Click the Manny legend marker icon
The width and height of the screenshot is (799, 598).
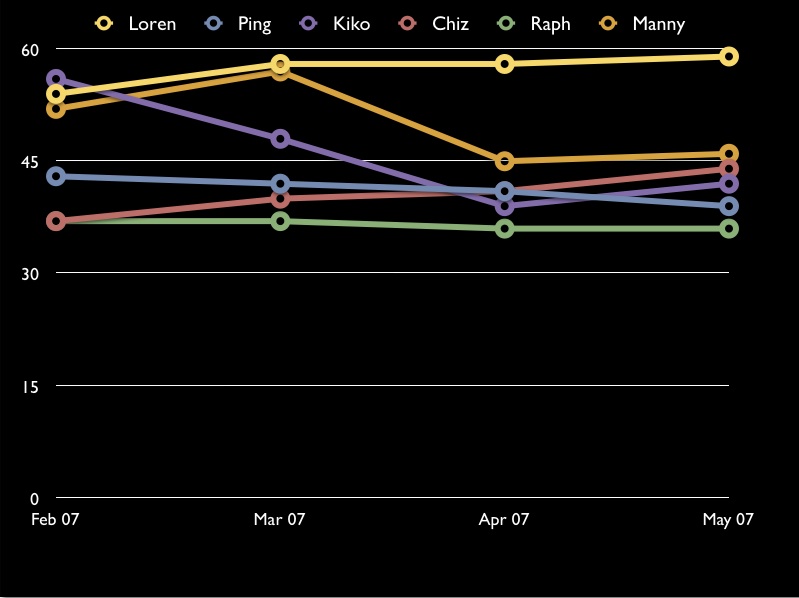click(608, 23)
